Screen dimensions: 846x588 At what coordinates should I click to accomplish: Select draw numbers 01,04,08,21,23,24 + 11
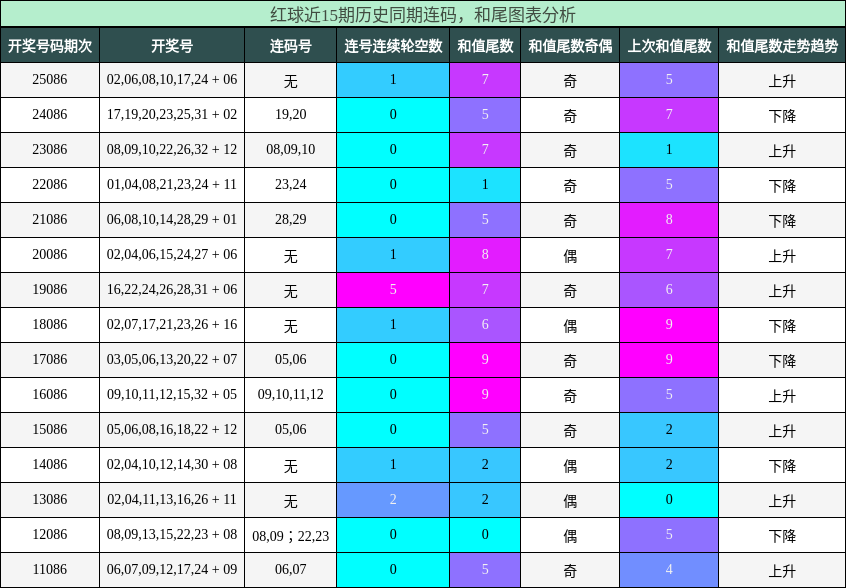pos(172,185)
